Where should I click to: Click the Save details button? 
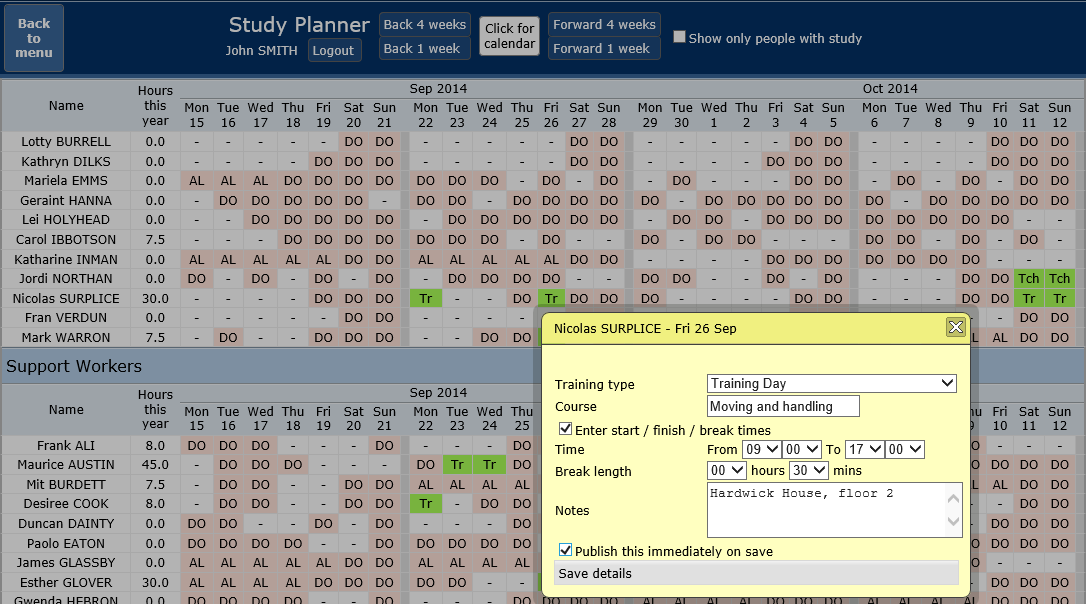click(x=756, y=574)
